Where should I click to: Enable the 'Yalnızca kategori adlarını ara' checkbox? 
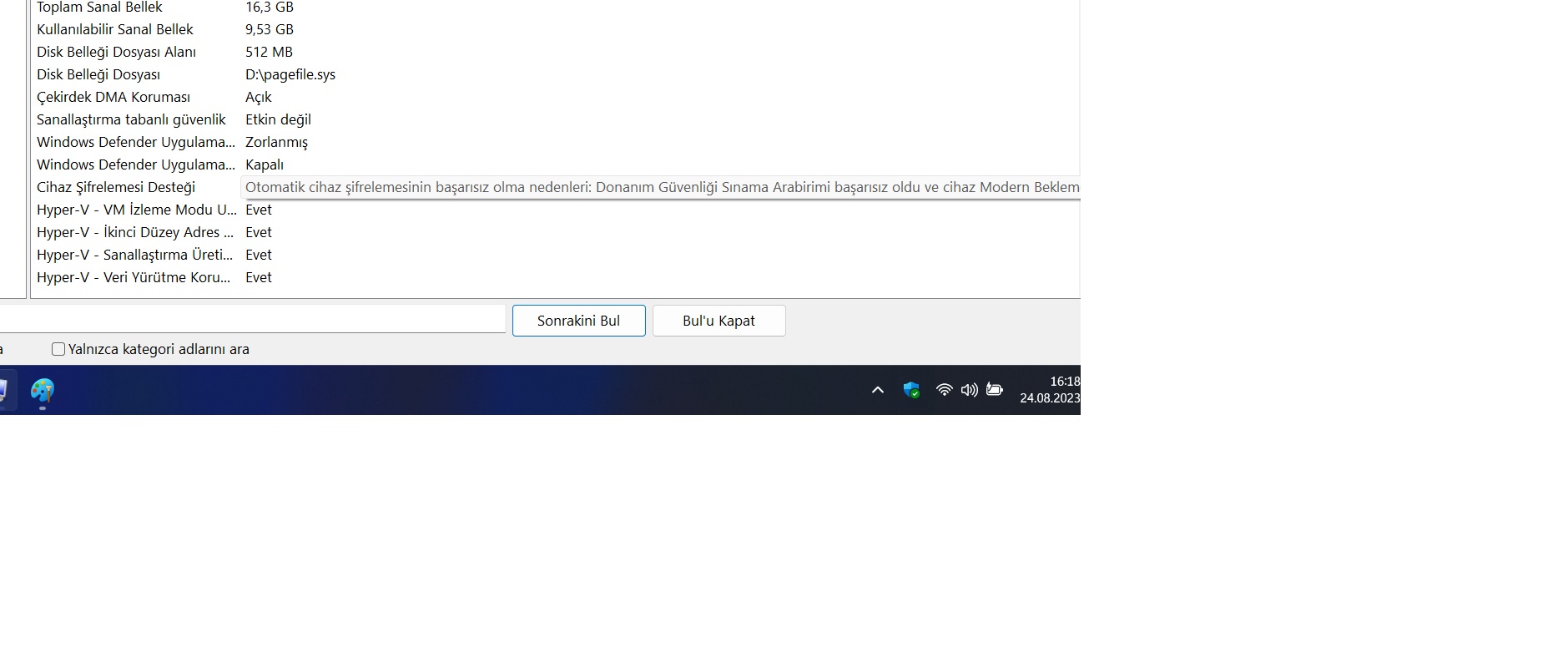[58, 349]
